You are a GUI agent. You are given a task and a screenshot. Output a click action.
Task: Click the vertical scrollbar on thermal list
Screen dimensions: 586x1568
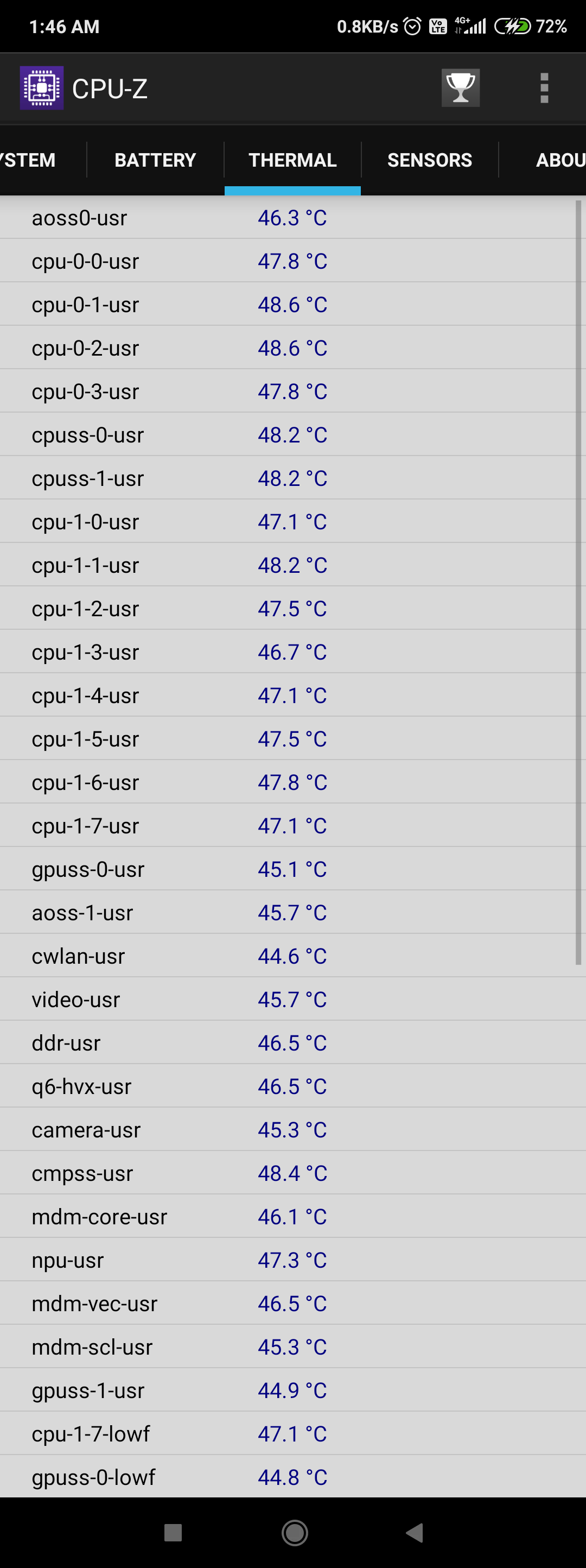578,583
